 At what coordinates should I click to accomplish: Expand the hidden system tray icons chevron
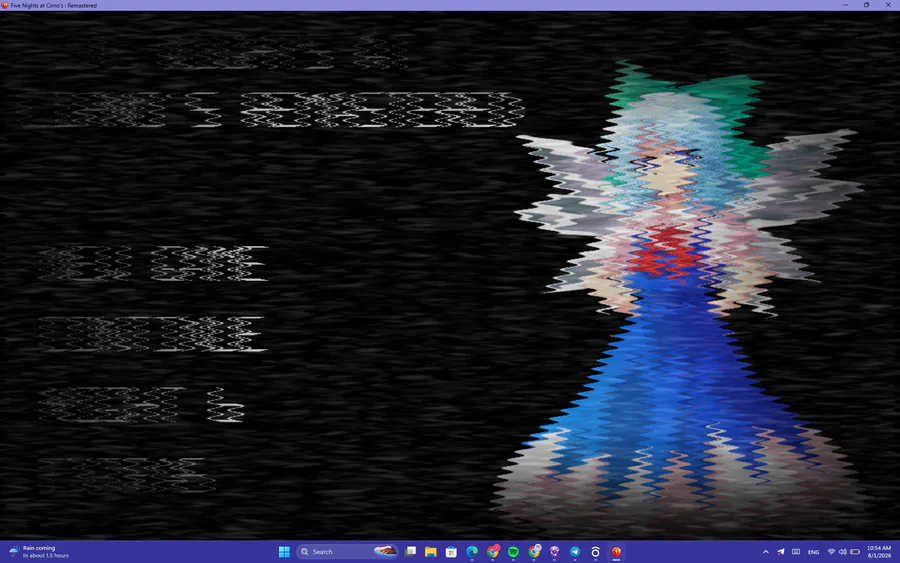[x=766, y=552]
